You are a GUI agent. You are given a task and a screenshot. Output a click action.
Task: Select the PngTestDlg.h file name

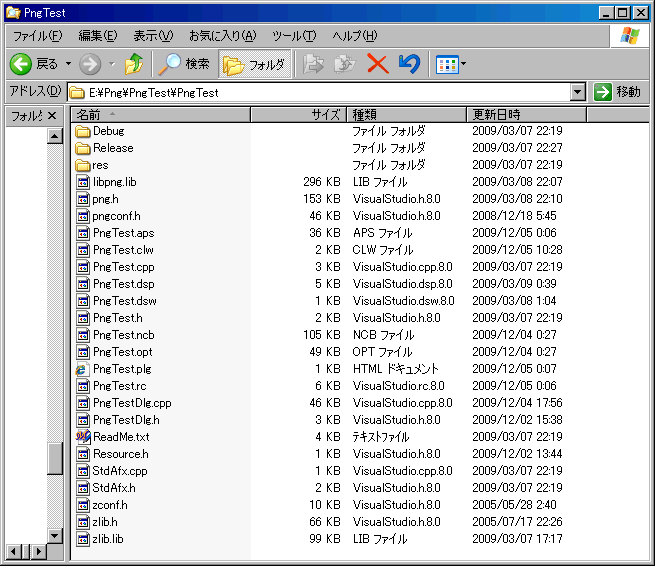126,420
